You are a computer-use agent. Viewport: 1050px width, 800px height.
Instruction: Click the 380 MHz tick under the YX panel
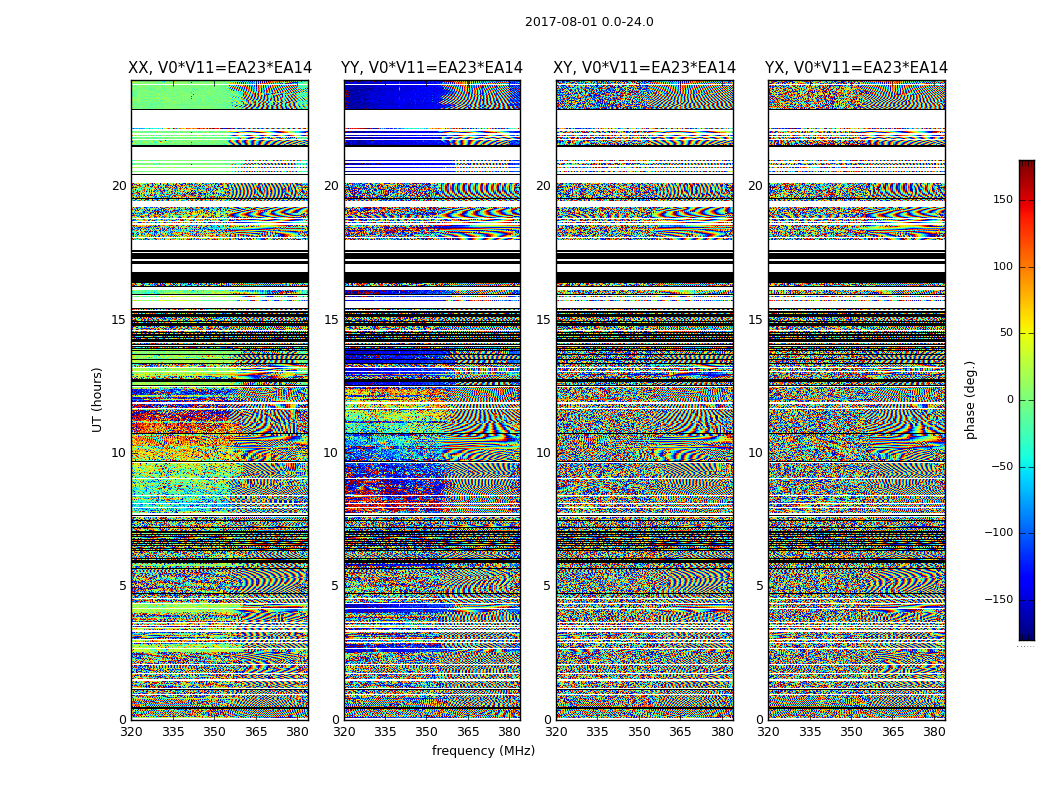[933, 732]
